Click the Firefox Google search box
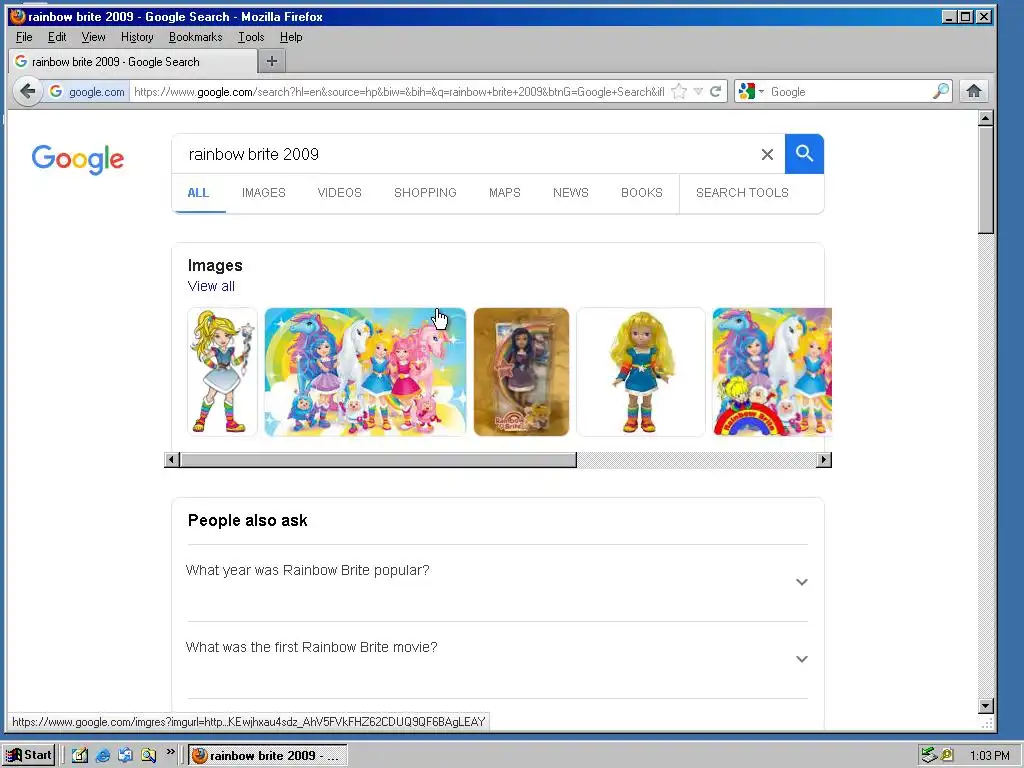The image size is (1024, 768). click(x=849, y=91)
